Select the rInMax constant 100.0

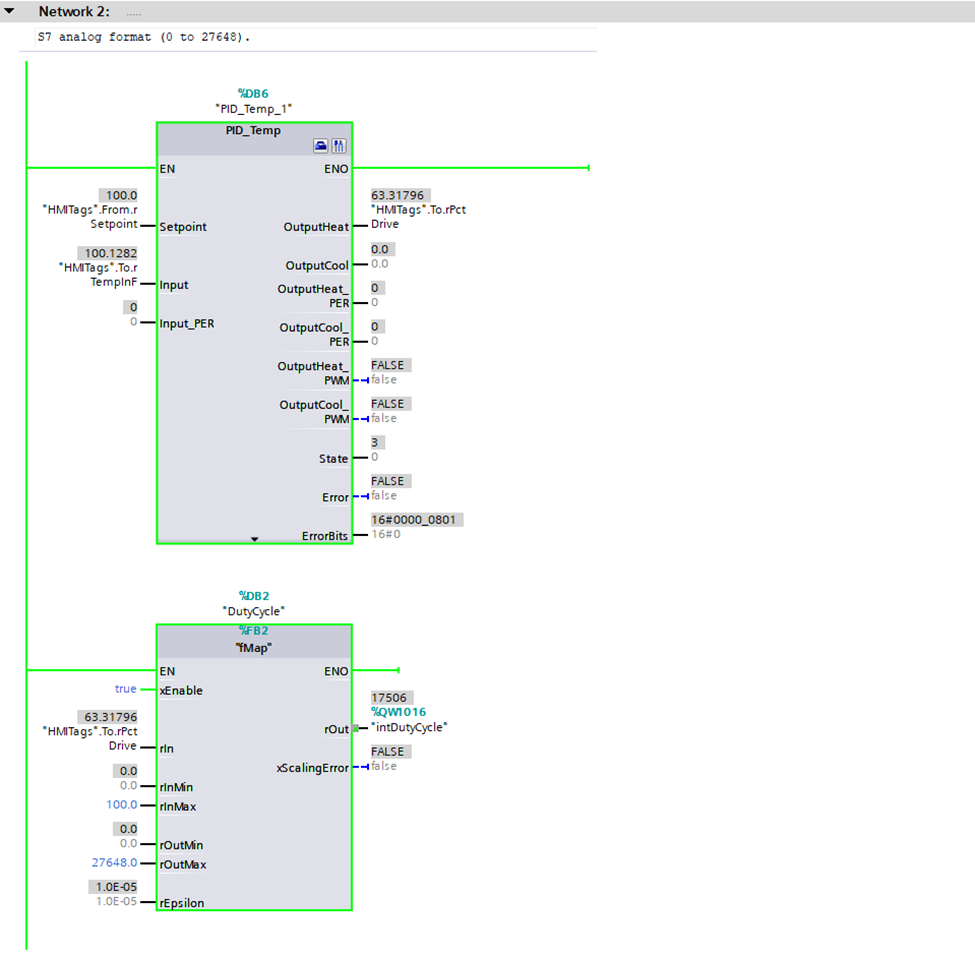click(x=122, y=805)
